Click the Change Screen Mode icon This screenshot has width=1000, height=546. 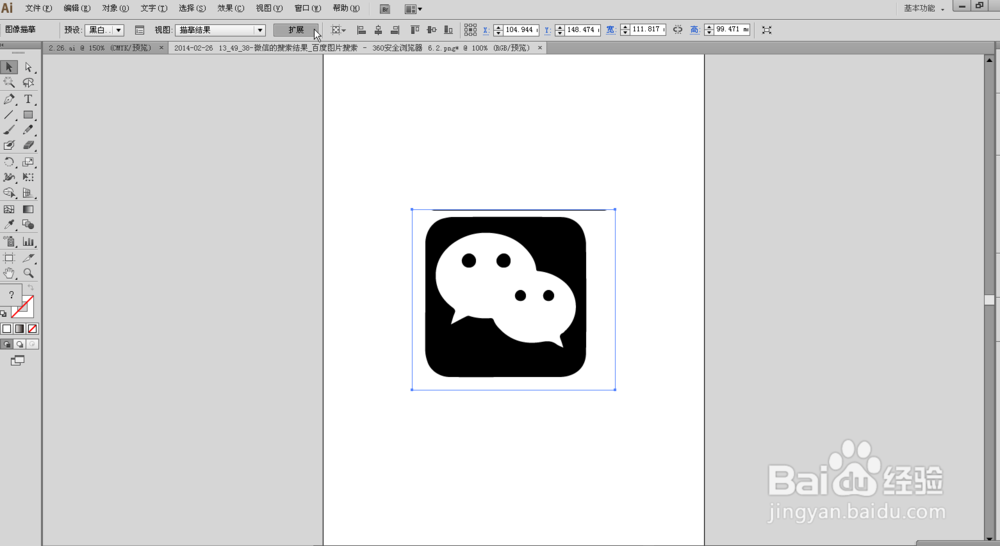(x=18, y=361)
